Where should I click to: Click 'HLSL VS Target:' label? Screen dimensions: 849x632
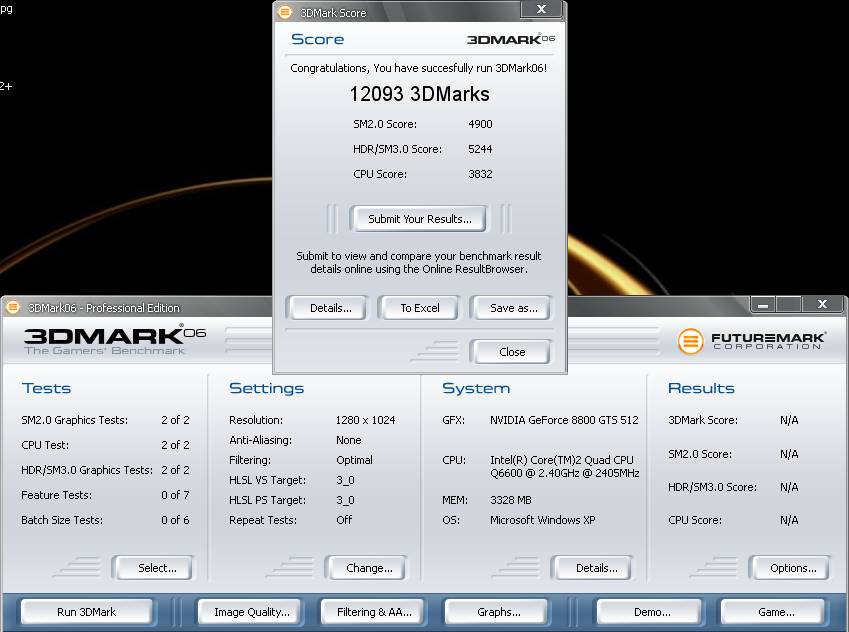coord(267,480)
